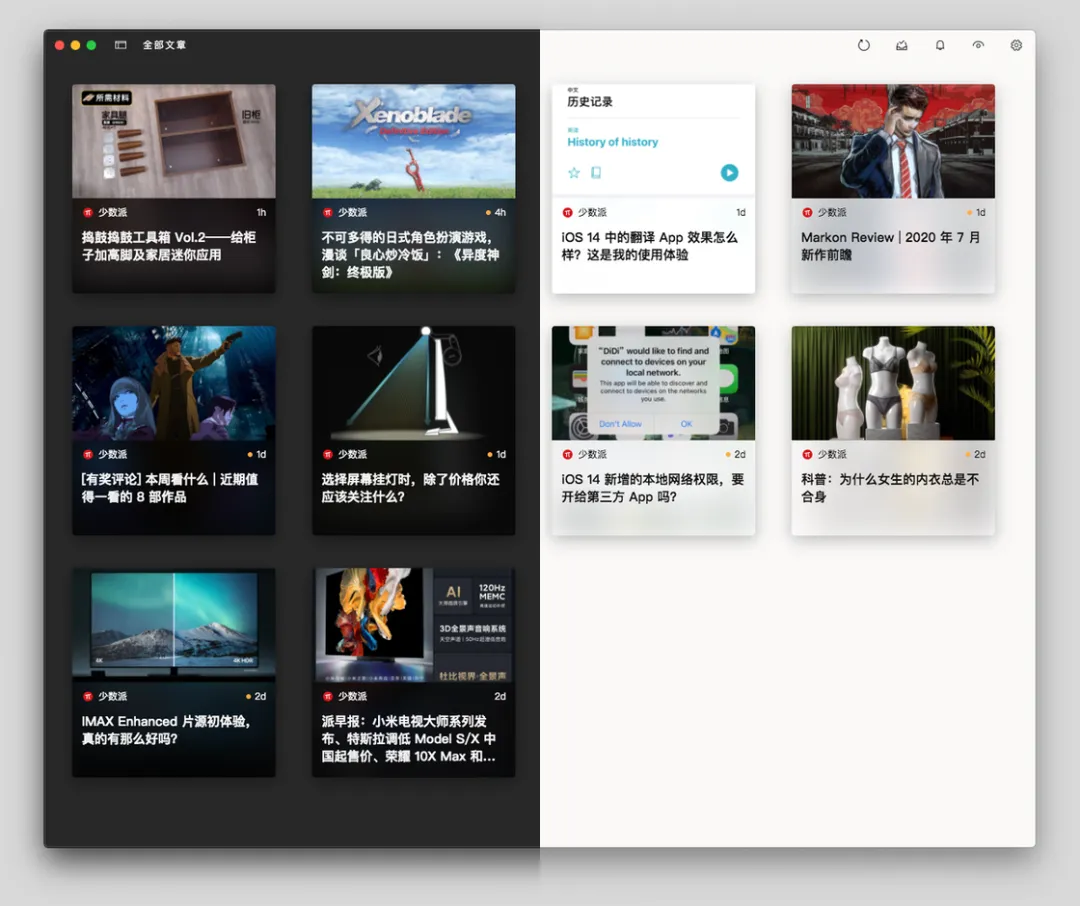Open the Markon Review article title

click(x=891, y=246)
